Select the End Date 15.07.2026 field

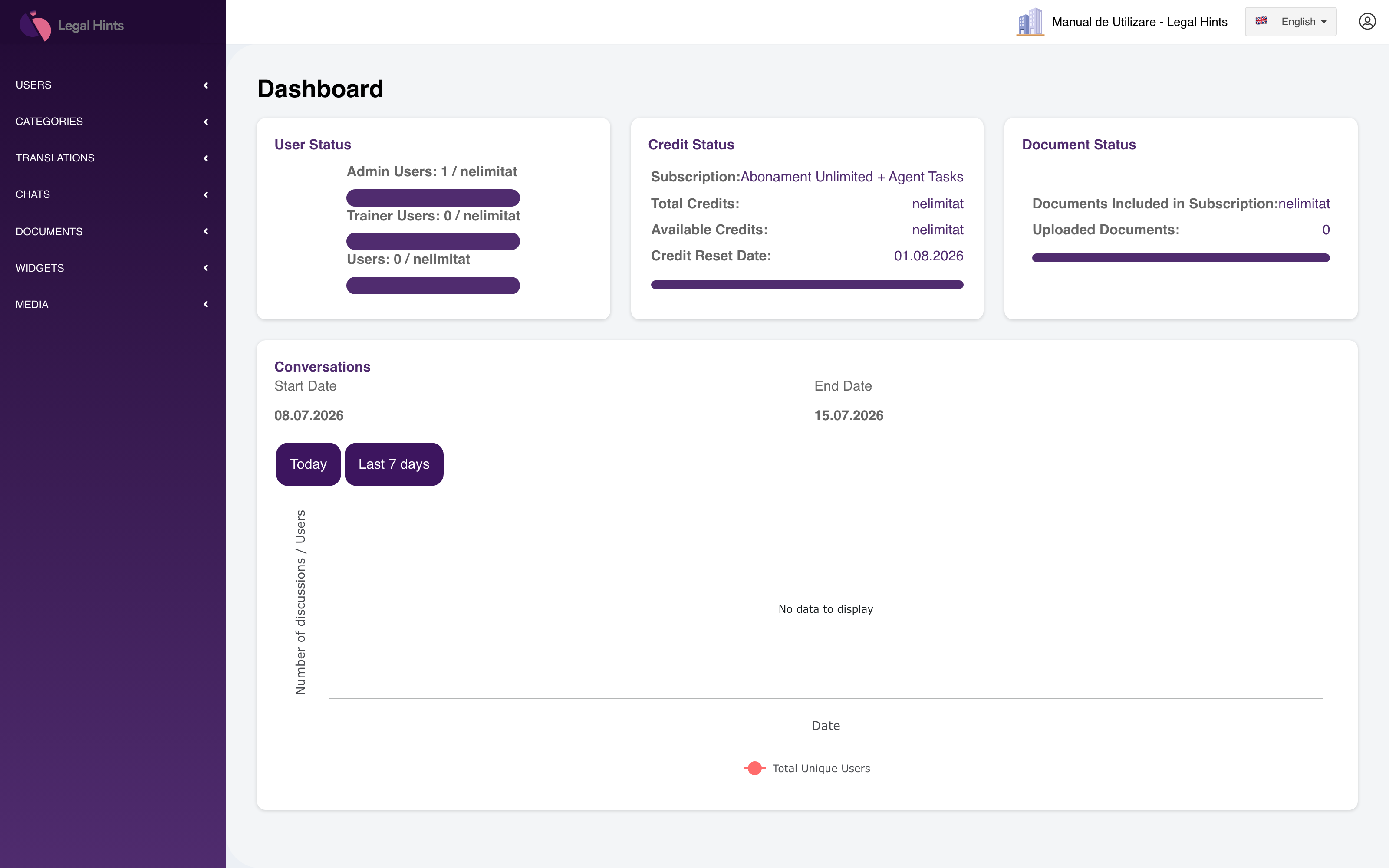[x=848, y=416]
